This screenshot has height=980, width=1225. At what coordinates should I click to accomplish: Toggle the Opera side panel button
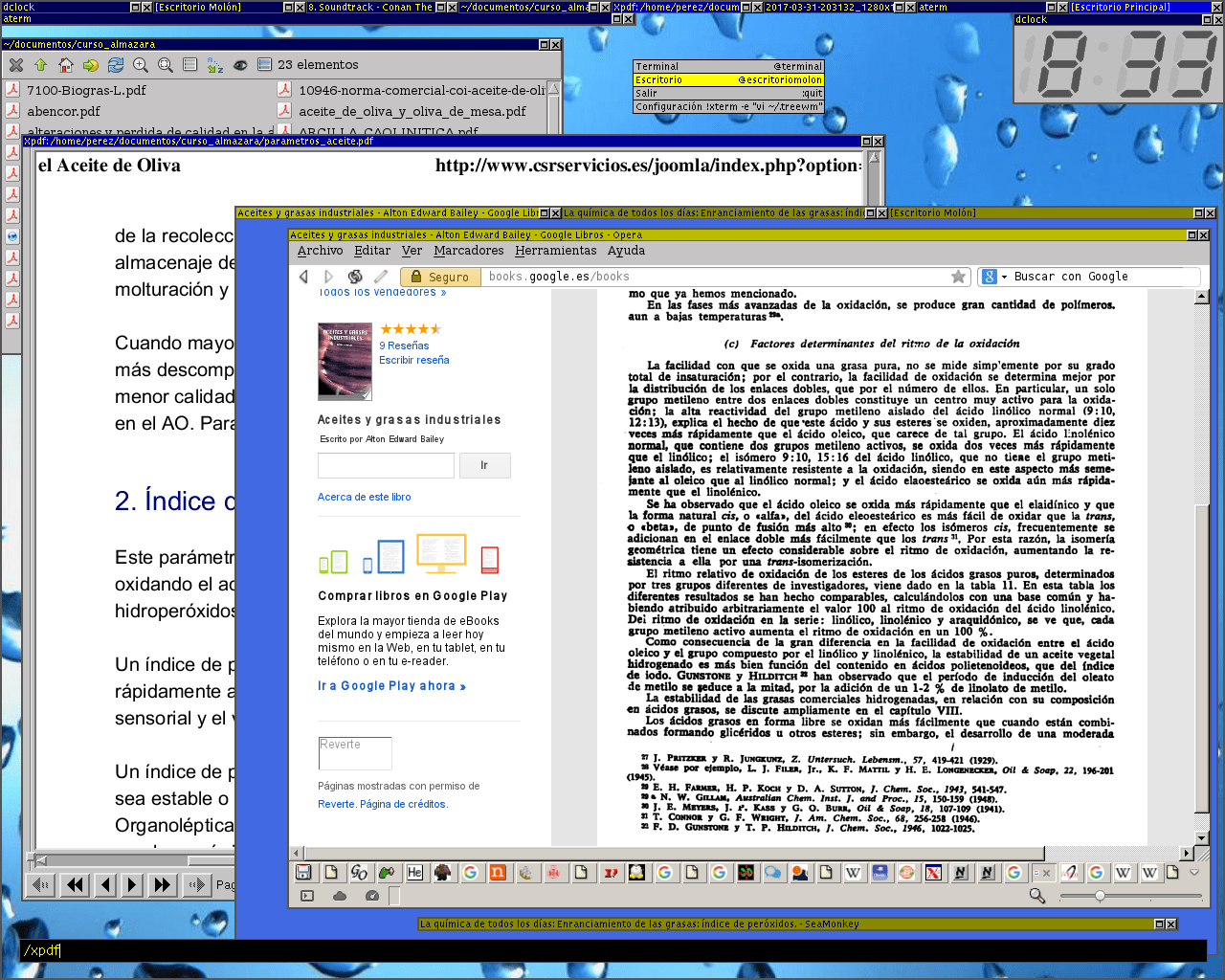(307, 896)
